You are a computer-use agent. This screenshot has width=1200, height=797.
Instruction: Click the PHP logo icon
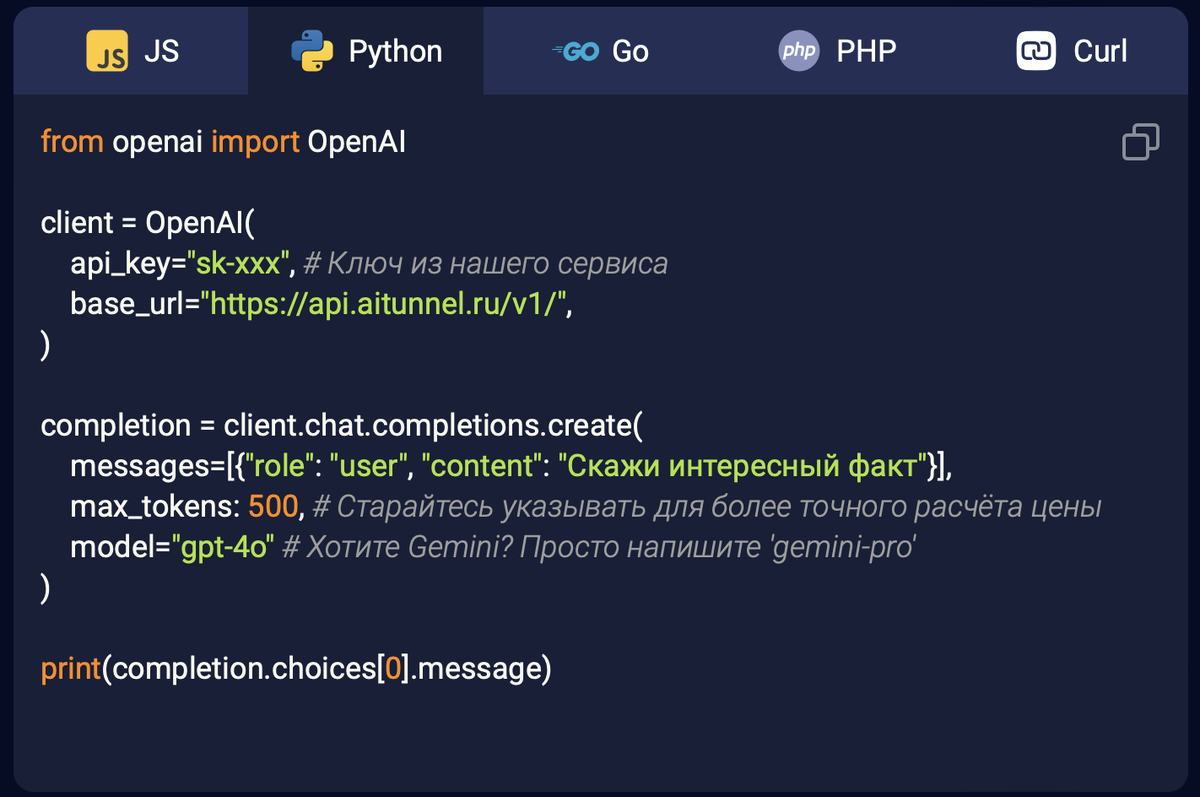pos(798,50)
